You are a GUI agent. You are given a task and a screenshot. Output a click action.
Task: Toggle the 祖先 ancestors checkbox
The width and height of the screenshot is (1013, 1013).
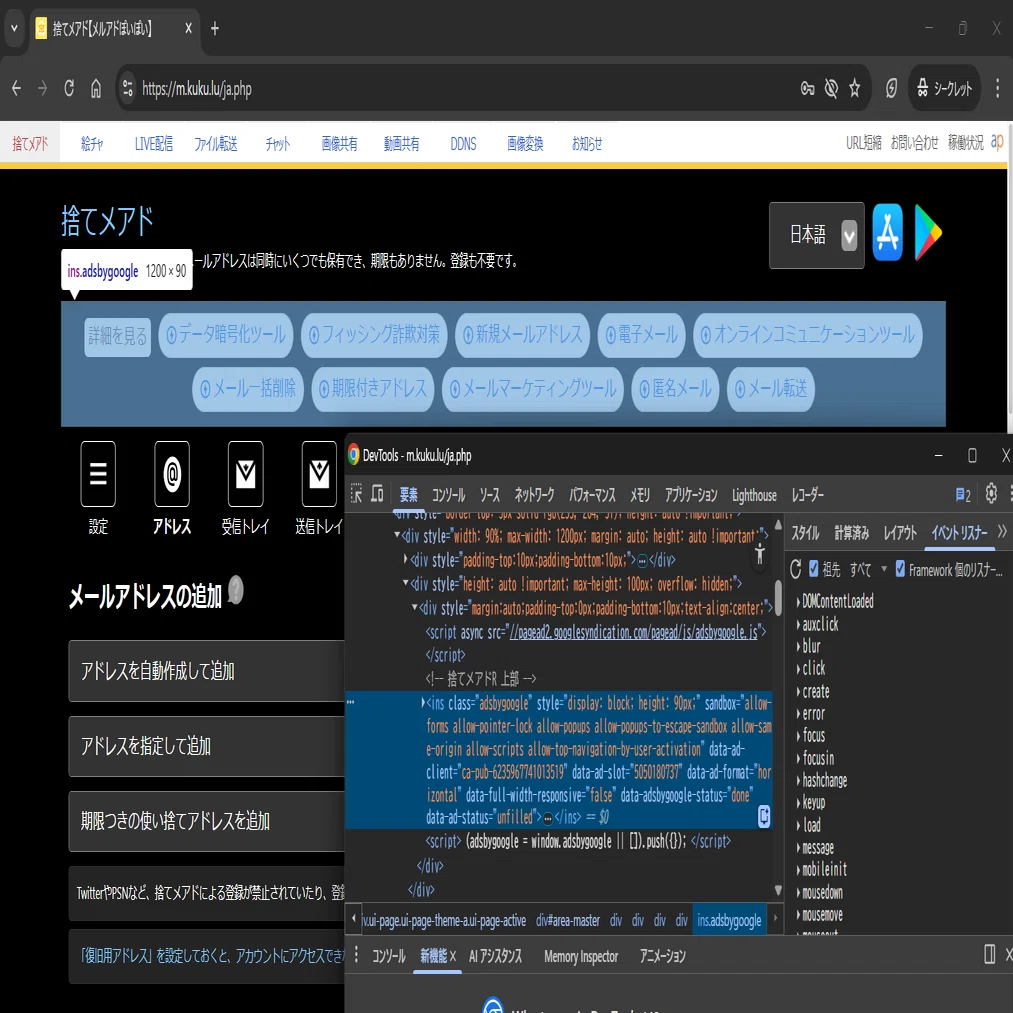point(813,569)
